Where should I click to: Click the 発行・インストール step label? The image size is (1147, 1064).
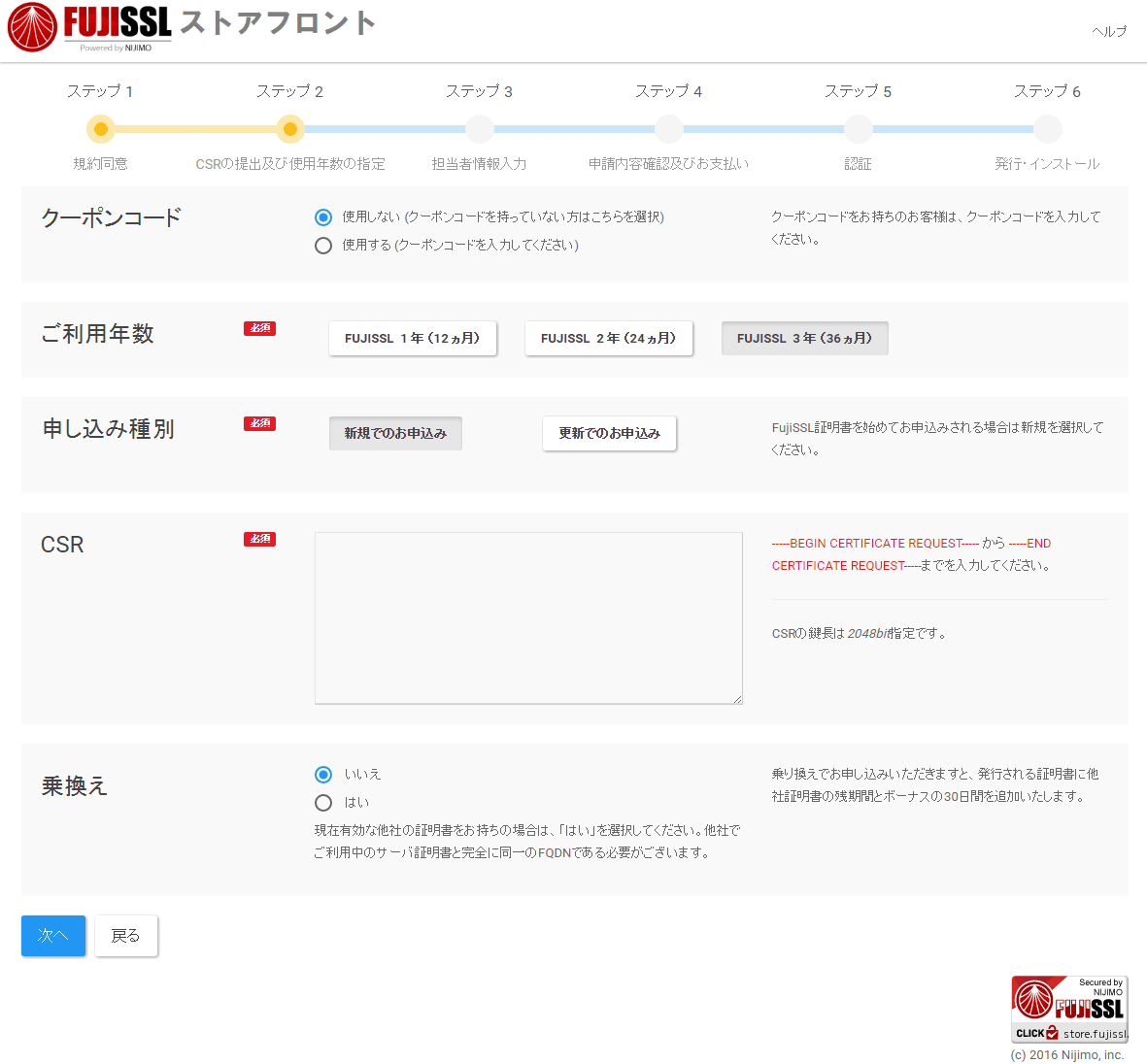[1048, 164]
